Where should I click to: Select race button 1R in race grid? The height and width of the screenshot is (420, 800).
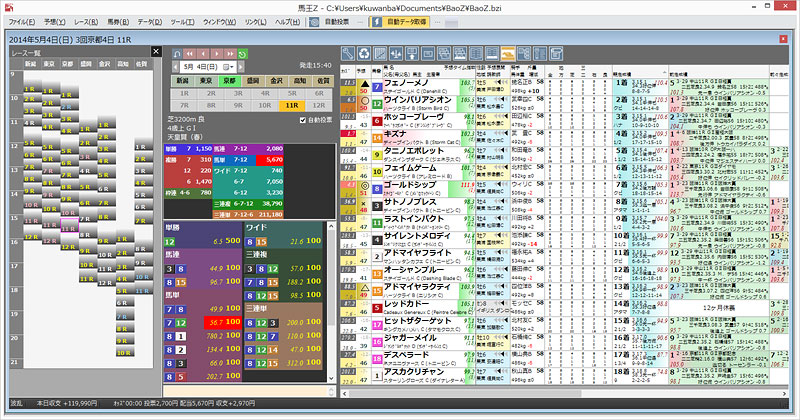(184, 94)
